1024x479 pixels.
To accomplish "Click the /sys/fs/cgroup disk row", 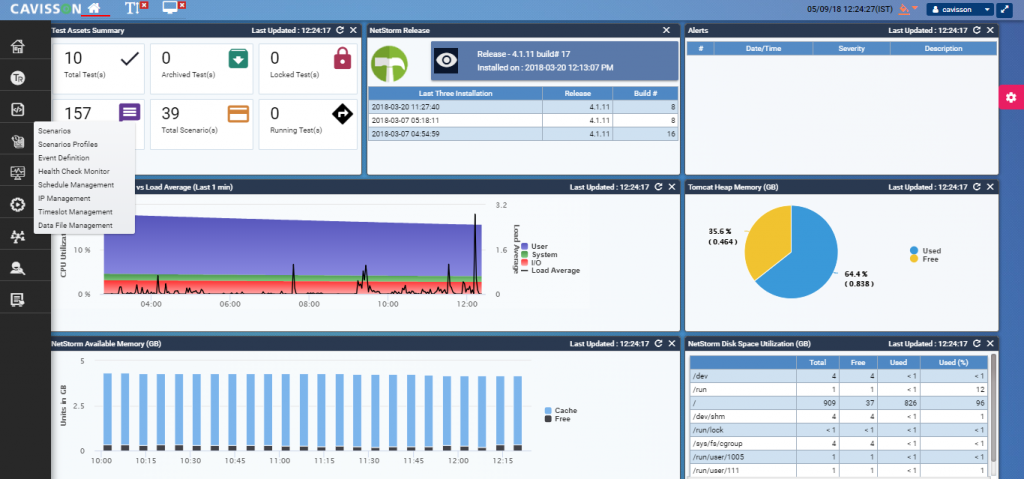I will pos(839,444).
